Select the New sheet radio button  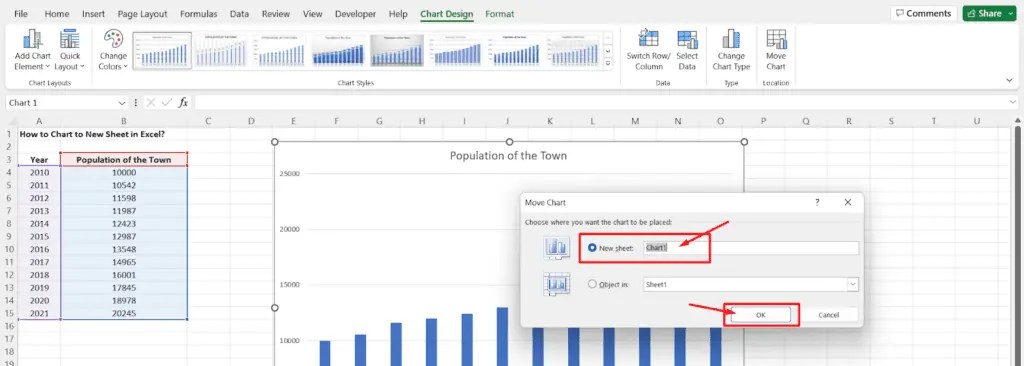pyautogui.click(x=592, y=248)
